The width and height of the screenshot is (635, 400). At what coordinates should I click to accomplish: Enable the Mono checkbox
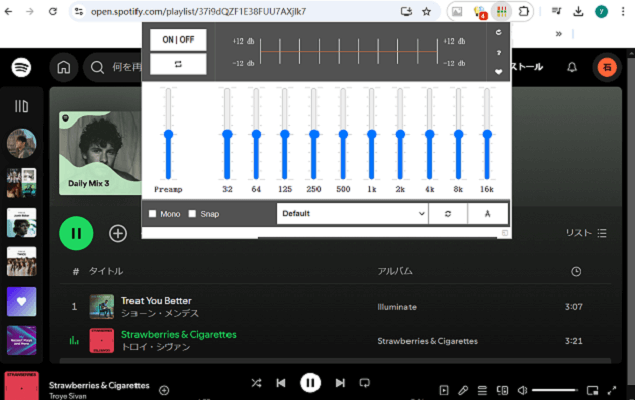click(x=152, y=214)
